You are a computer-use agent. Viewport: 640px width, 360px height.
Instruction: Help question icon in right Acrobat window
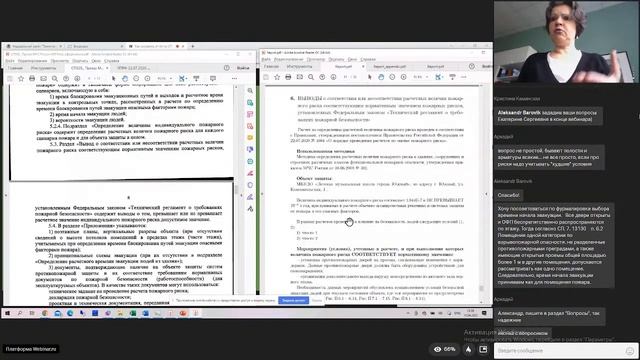pyautogui.click(x=472, y=66)
